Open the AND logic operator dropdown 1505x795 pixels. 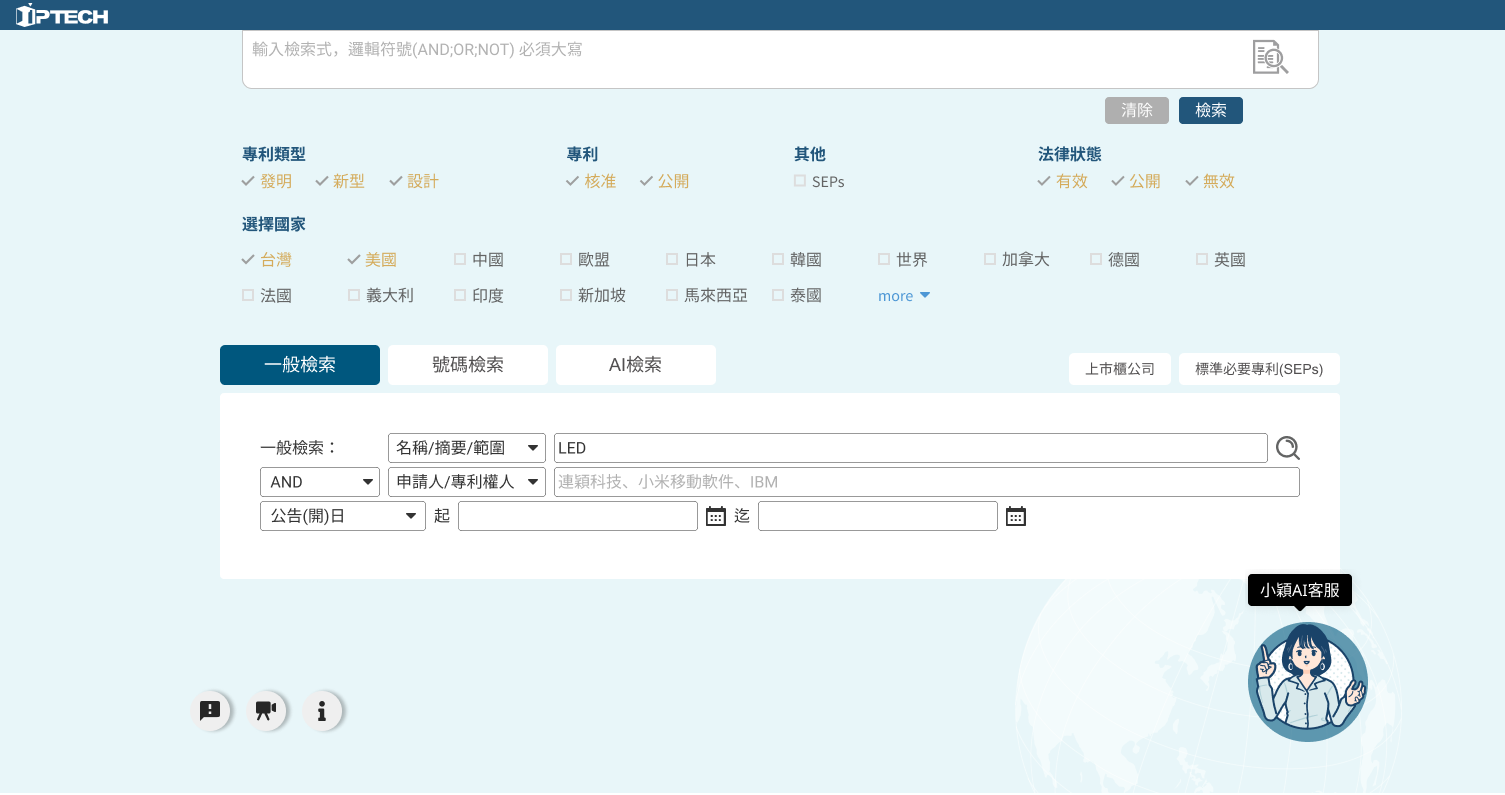point(319,482)
